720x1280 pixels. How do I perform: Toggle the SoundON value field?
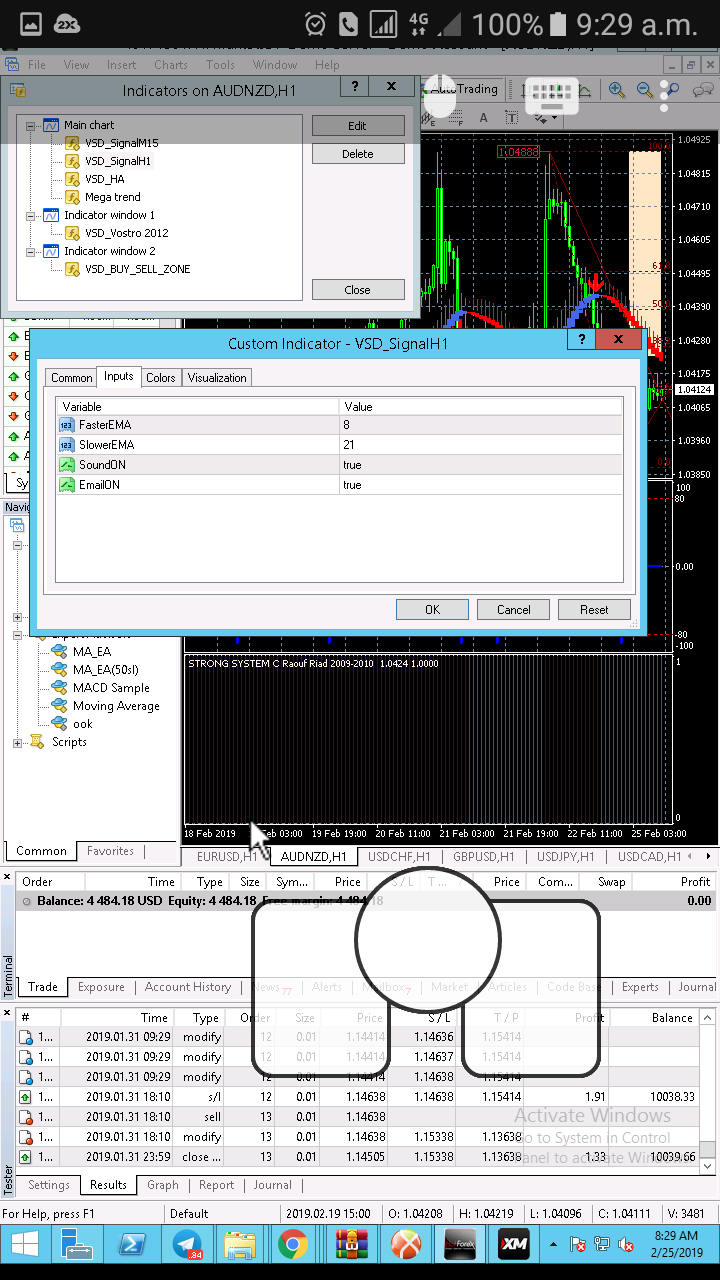[x=481, y=465]
